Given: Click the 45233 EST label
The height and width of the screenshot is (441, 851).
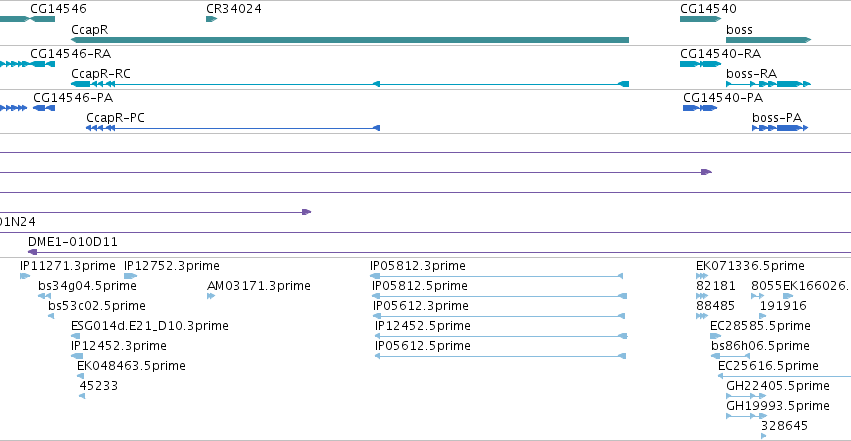Looking at the screenshot, I should pyautogui.click(x=99, y=386).
